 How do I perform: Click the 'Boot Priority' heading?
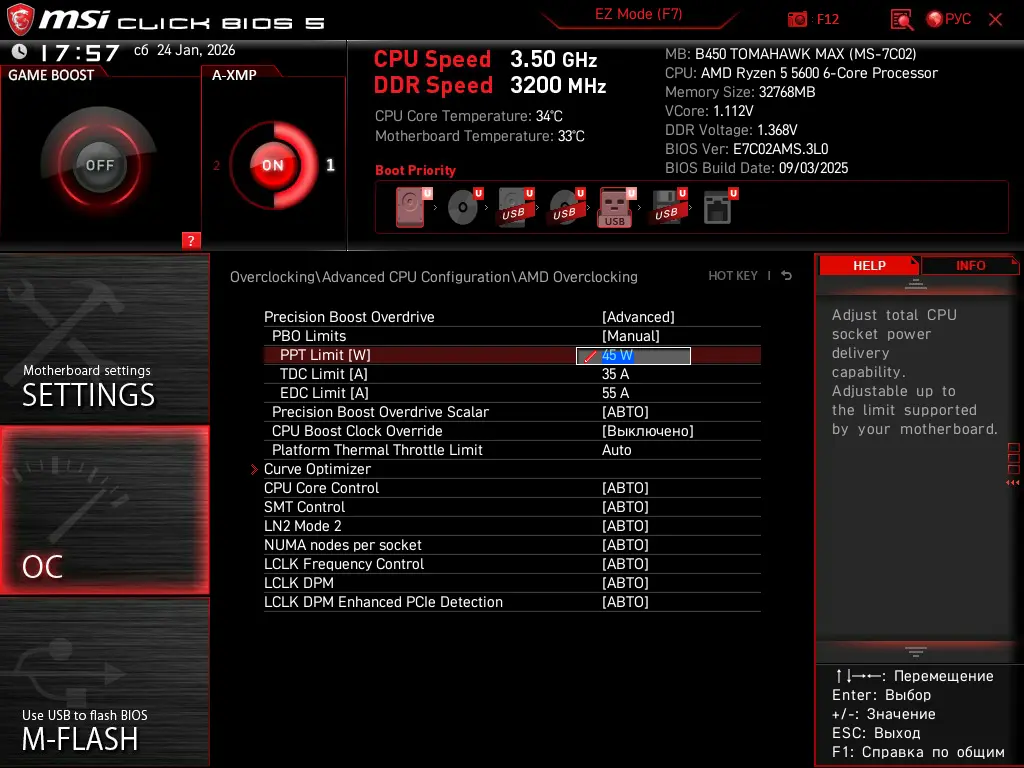coord(415,170)
